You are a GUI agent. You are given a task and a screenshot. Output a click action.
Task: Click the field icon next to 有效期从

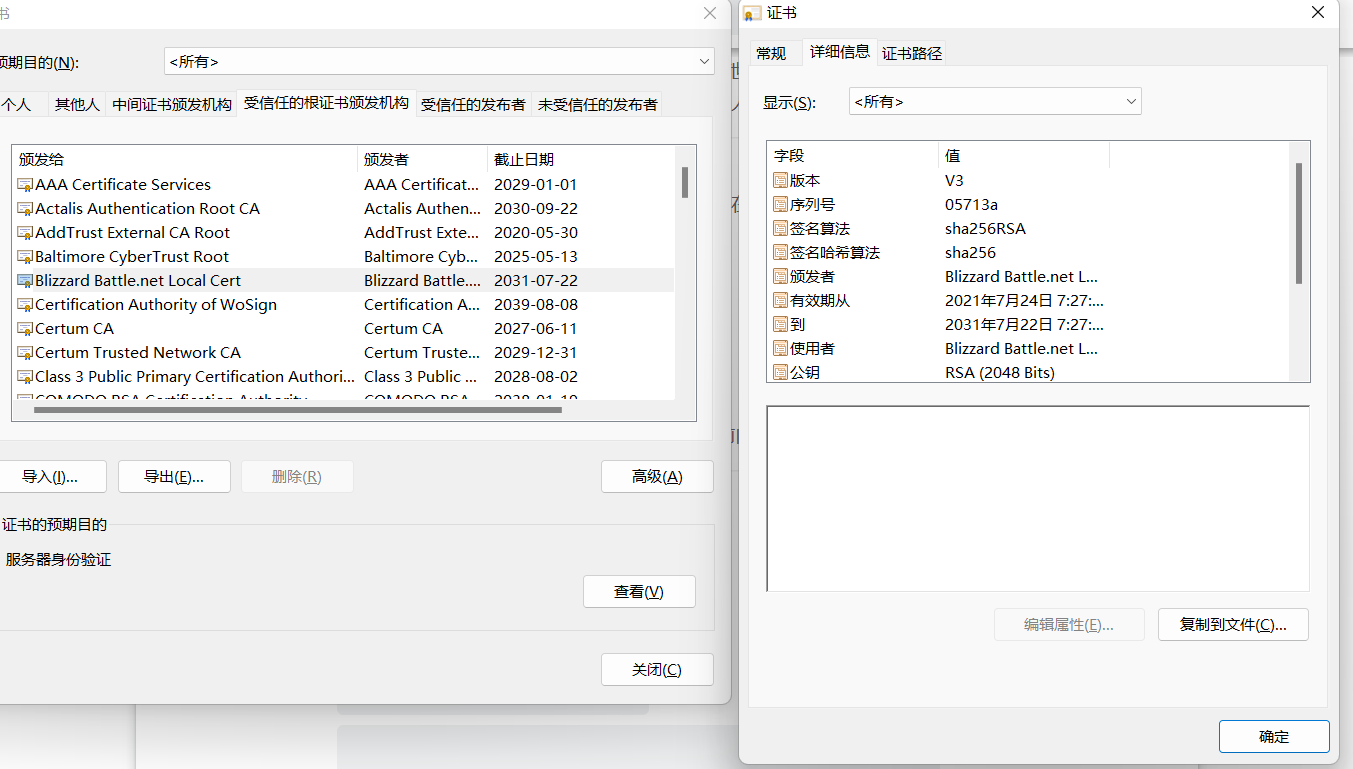click(x=781, y=301)
